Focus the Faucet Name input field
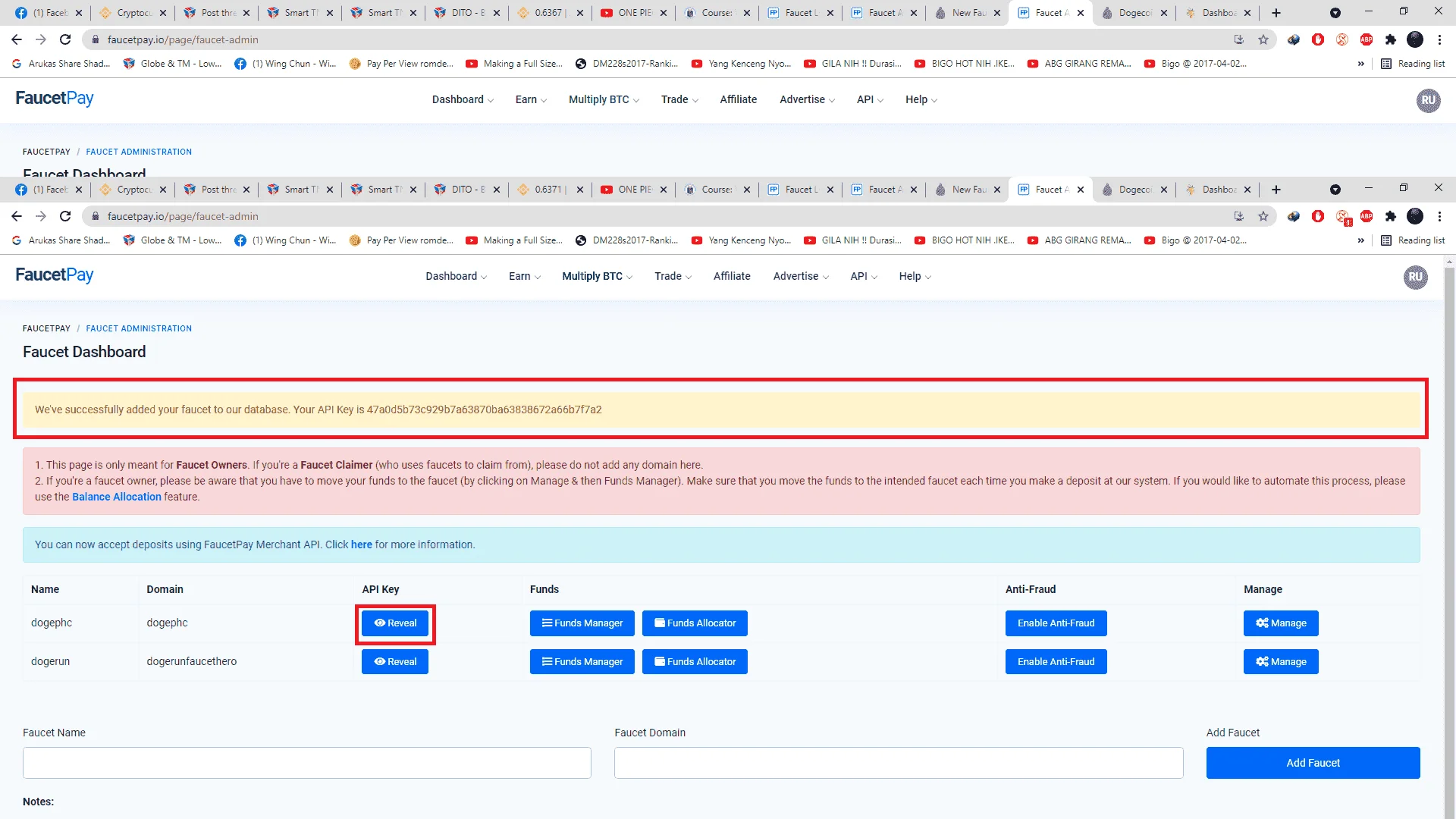1456x819 pixels. 306,763
